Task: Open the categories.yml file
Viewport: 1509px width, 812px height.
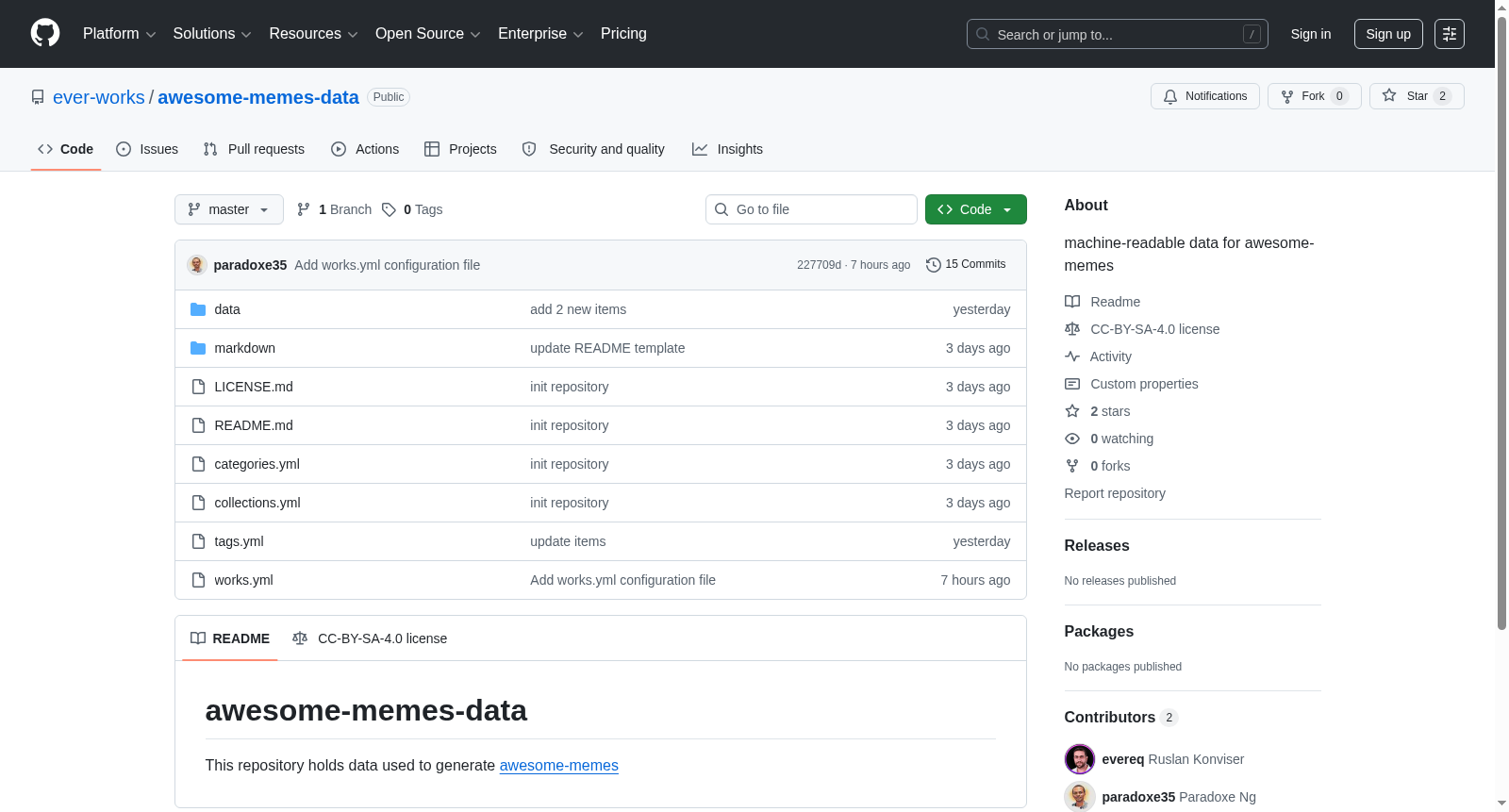Action: pos(257,464)
